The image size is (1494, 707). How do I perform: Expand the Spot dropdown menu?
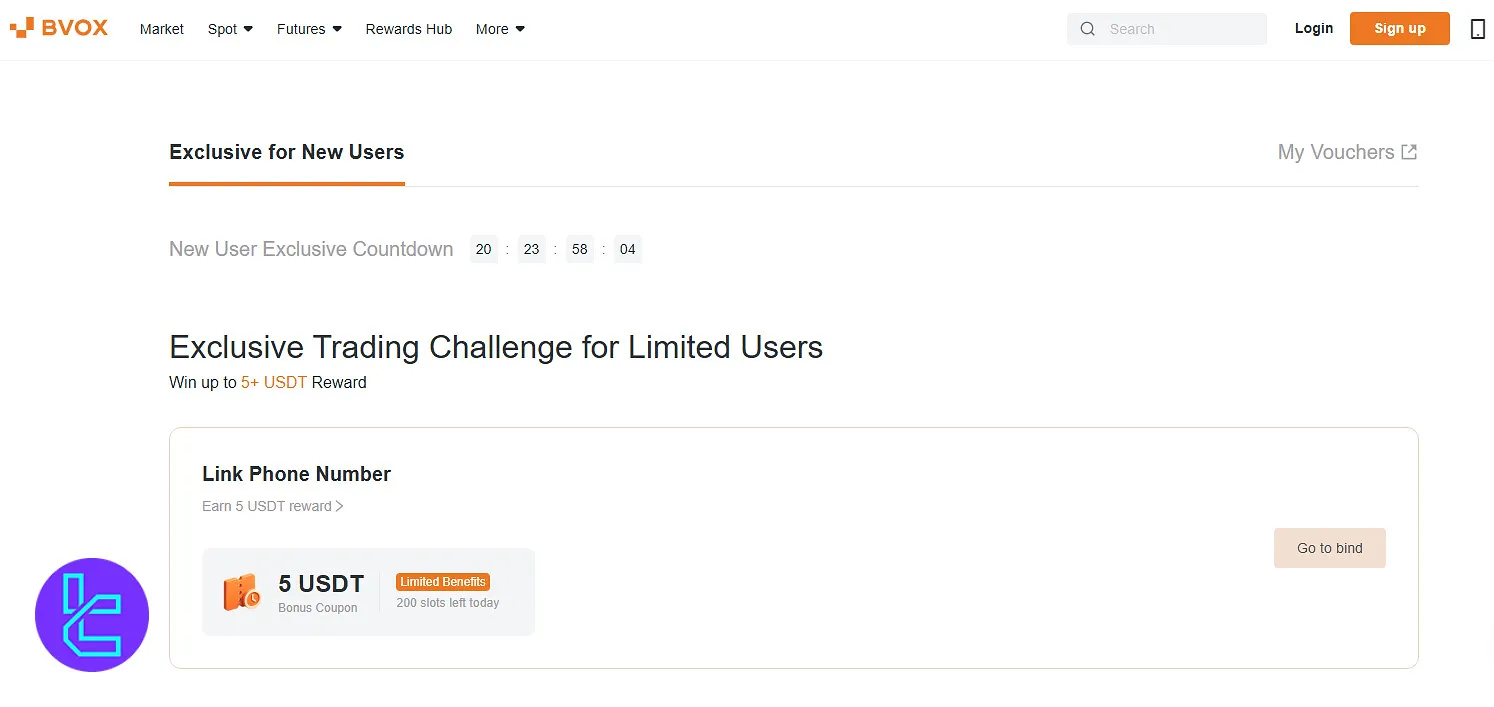(230, 29)
